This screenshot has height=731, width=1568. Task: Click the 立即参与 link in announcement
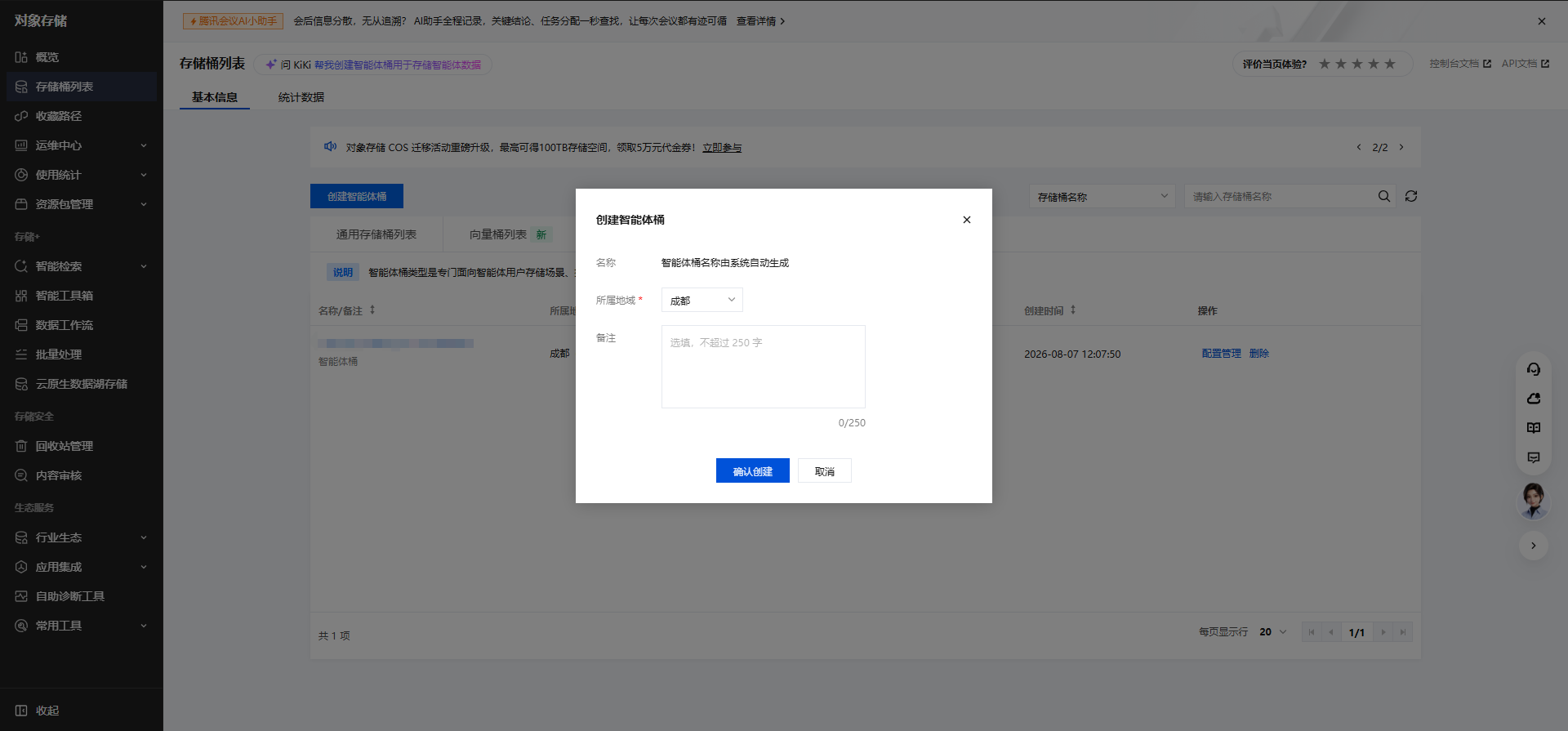point(722,148)
